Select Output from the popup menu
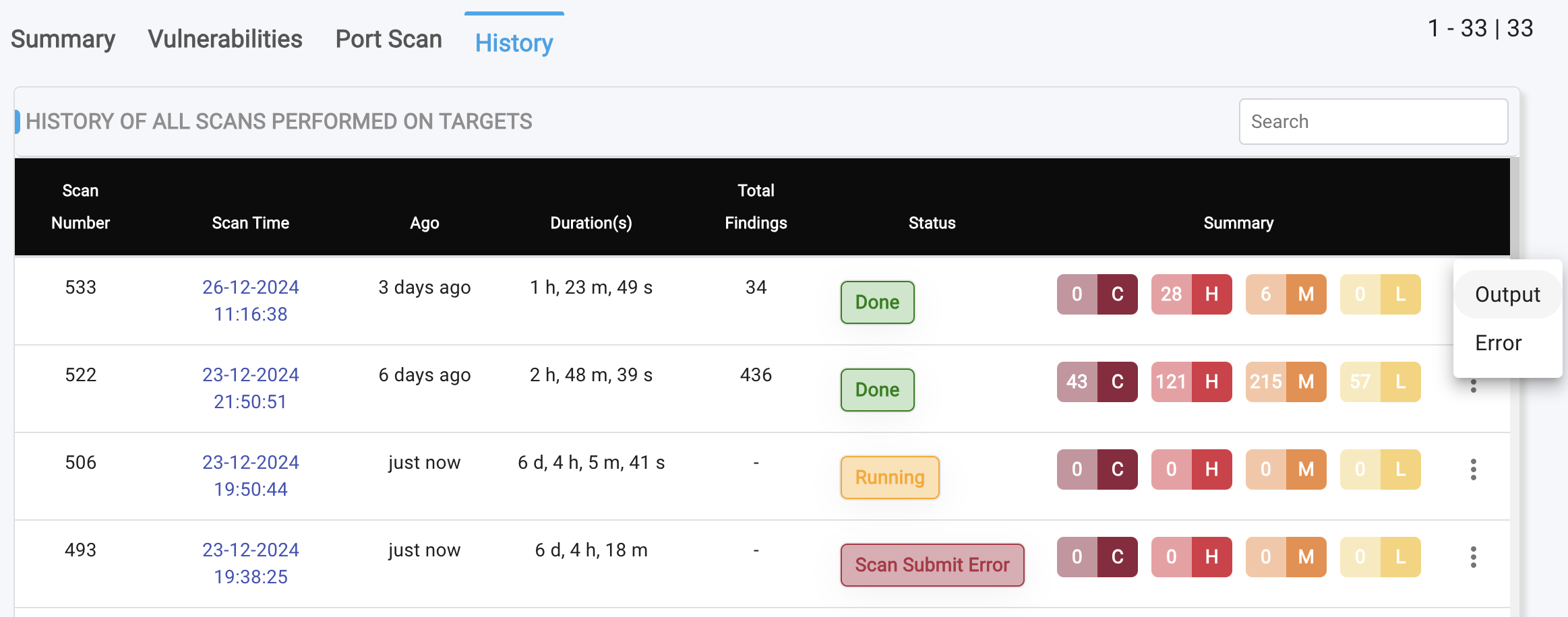 [1507, 294]
